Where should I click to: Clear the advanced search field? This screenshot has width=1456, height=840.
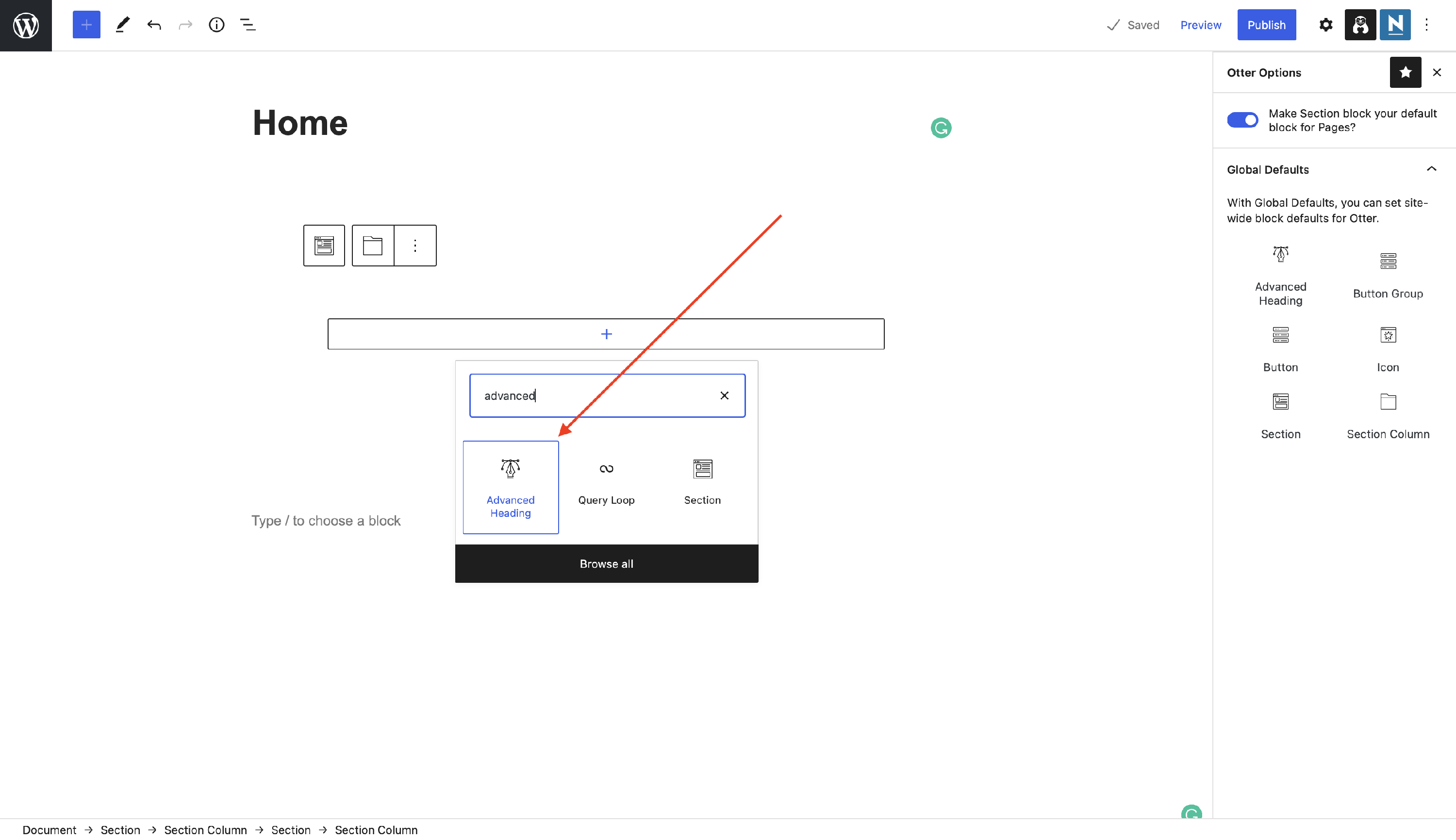(724, 395)
